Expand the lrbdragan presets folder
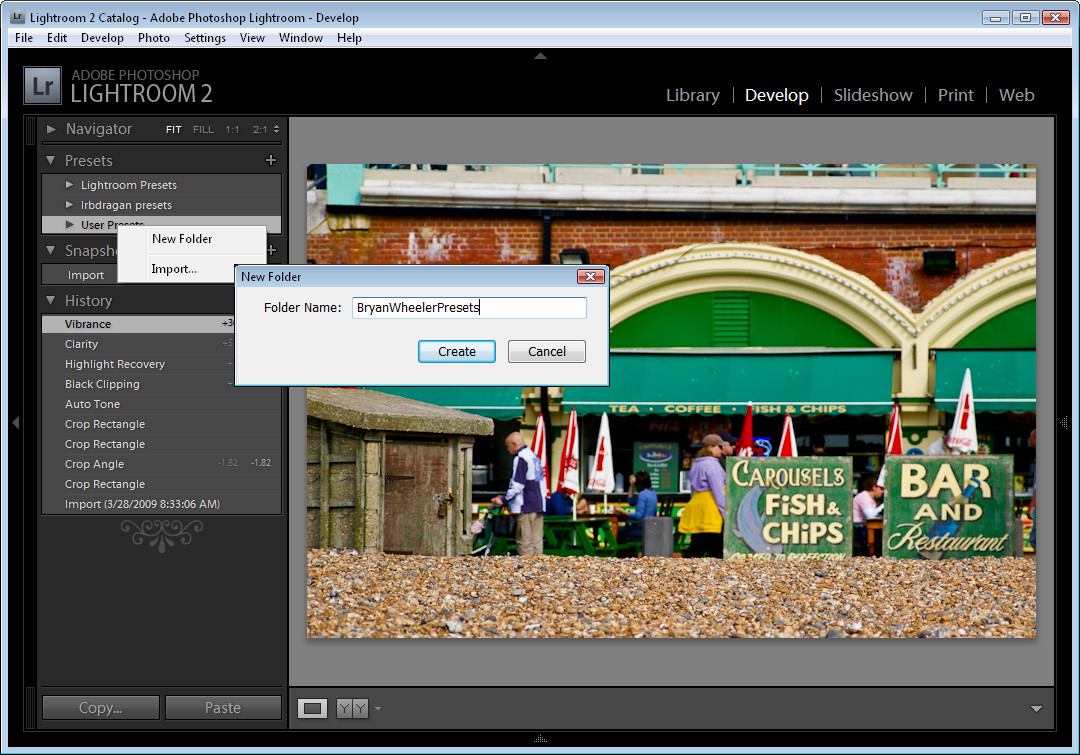The width and height of the screenshot is (1080, 755). [x=69, y=205]
